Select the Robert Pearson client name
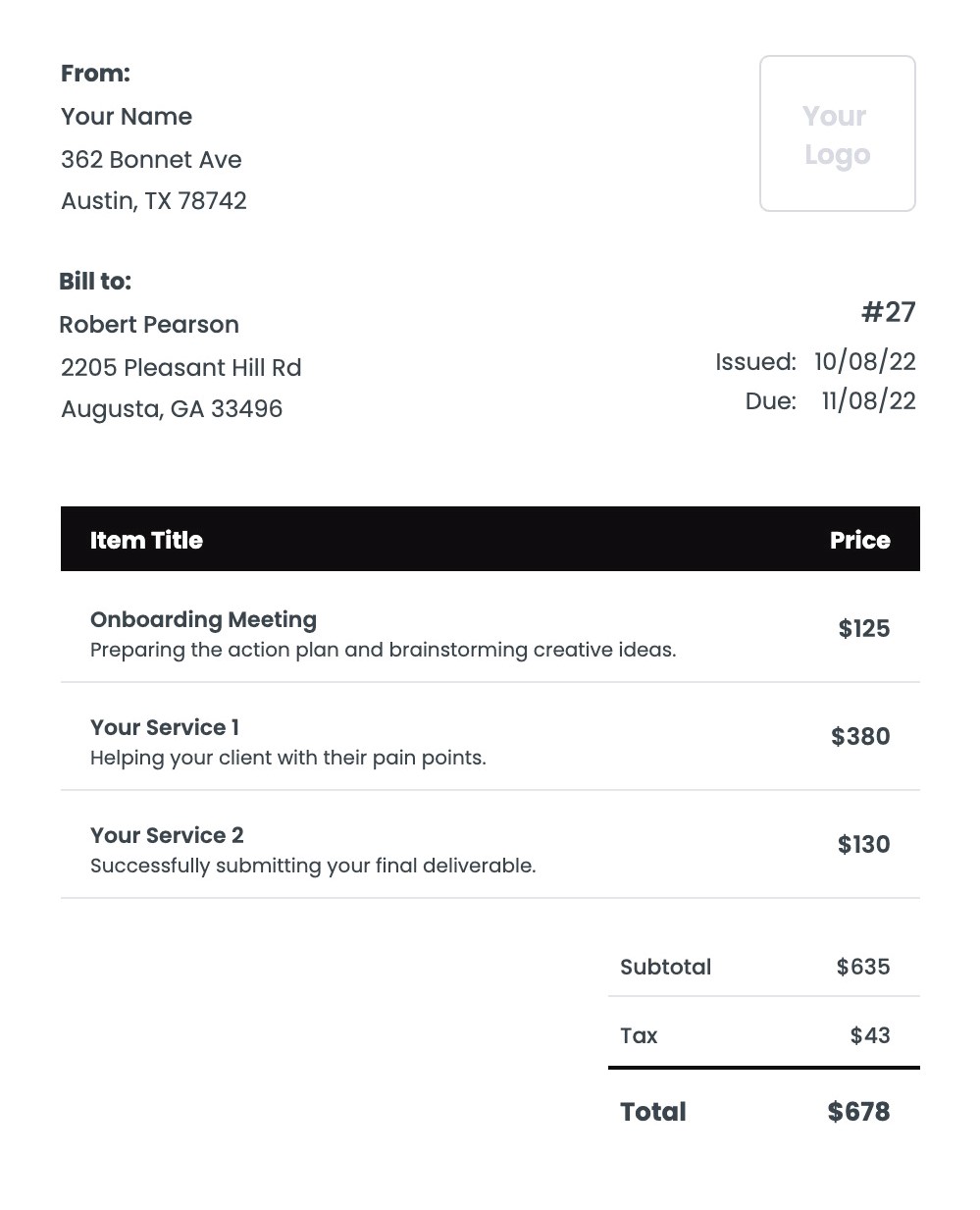This screenshot has width=980, height=1210. coord(149,325)
